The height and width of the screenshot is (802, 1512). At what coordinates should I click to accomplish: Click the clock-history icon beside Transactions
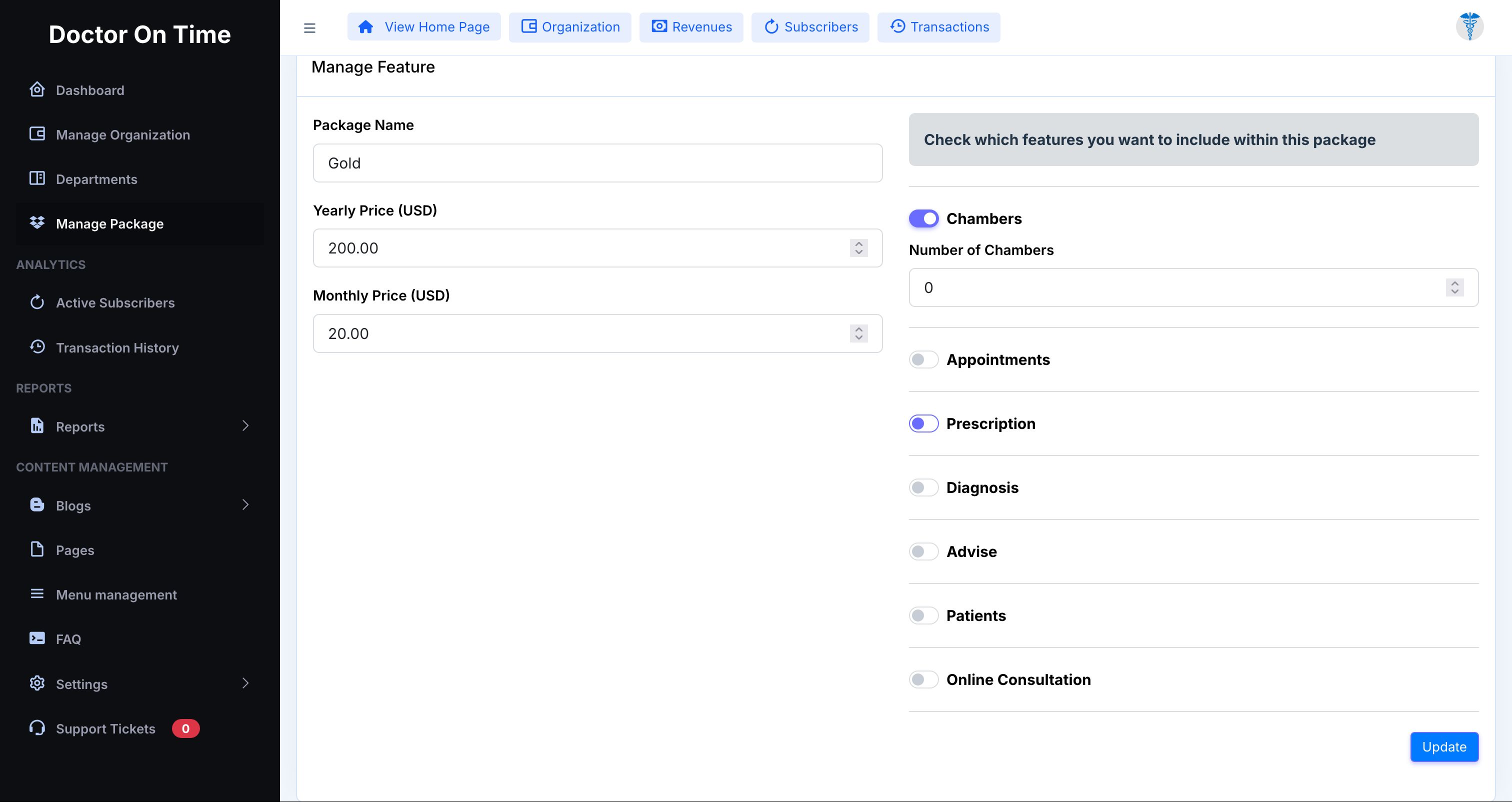click(897, 26)
